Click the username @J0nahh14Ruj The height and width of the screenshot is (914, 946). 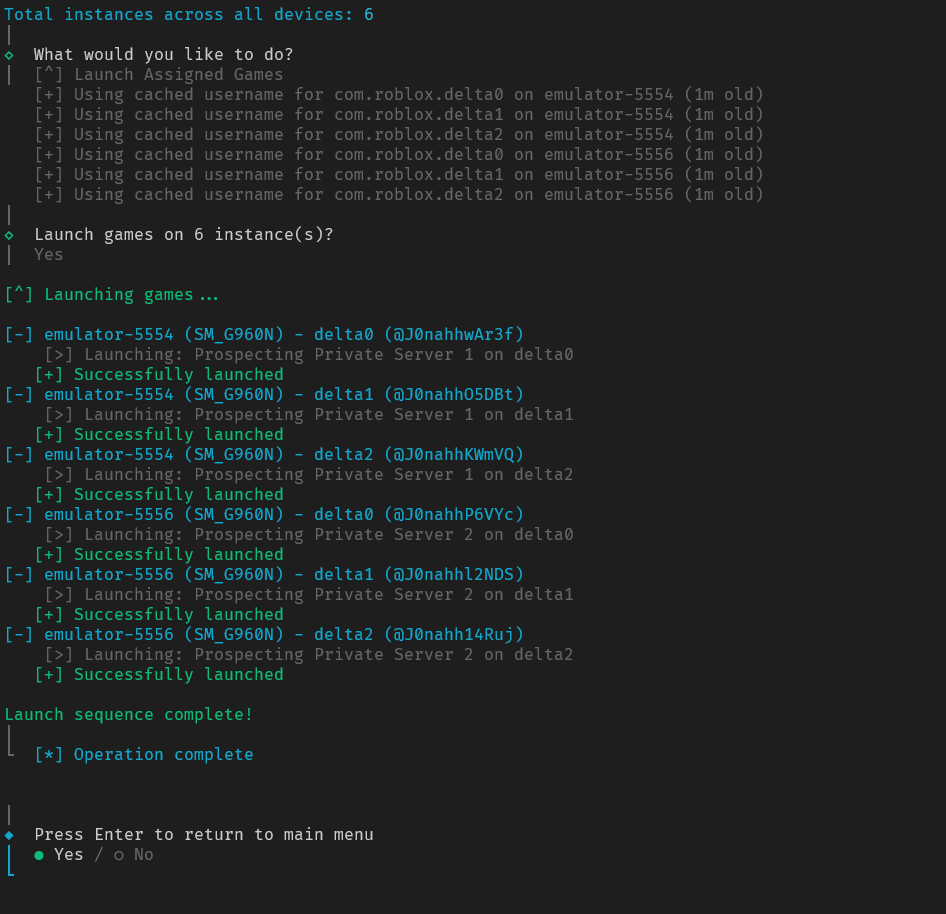[x=454, y=634]
